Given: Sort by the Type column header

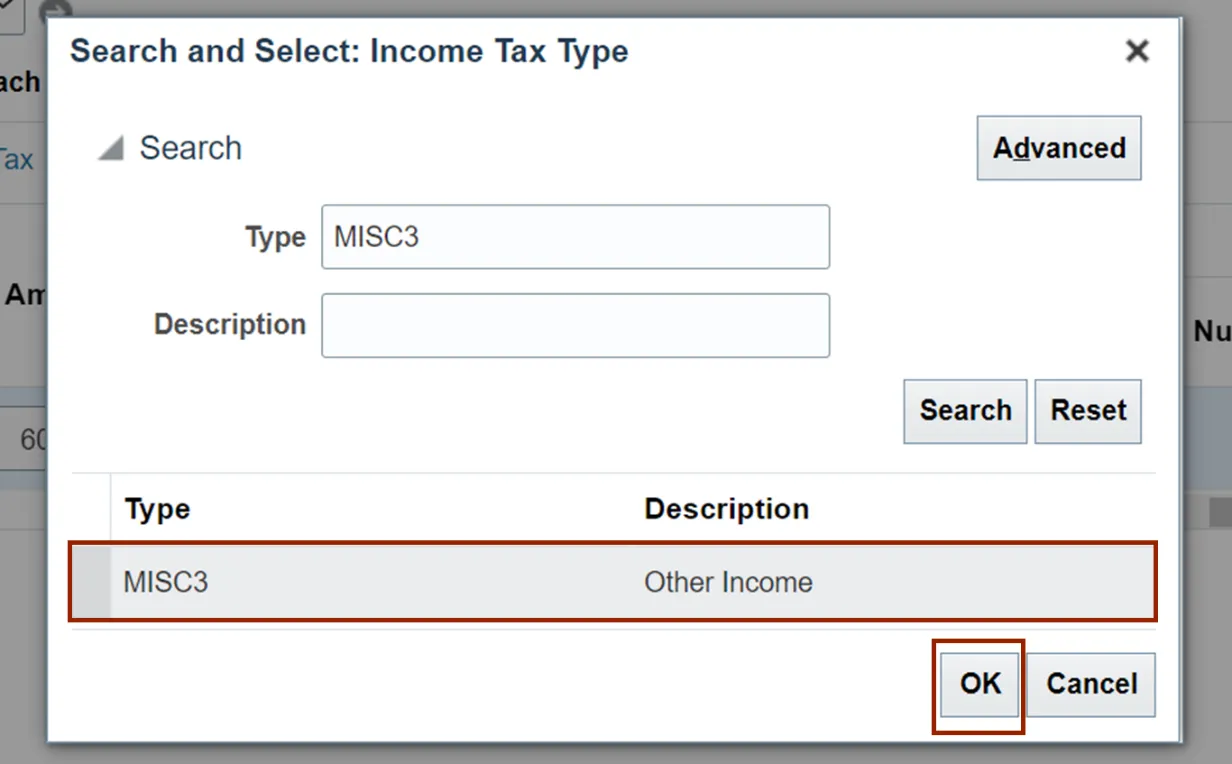Looking at the screenshot, I should 157,509.
